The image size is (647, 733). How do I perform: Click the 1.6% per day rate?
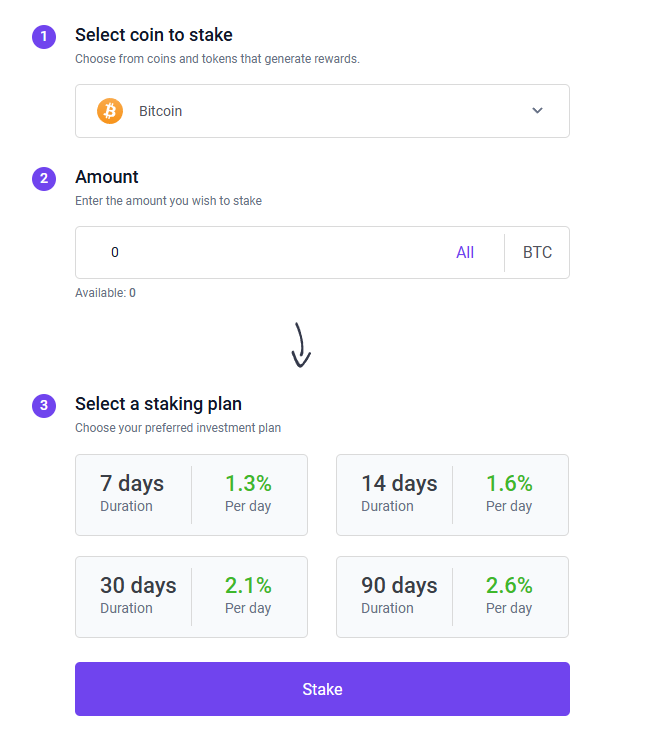(x=509, y=484)
